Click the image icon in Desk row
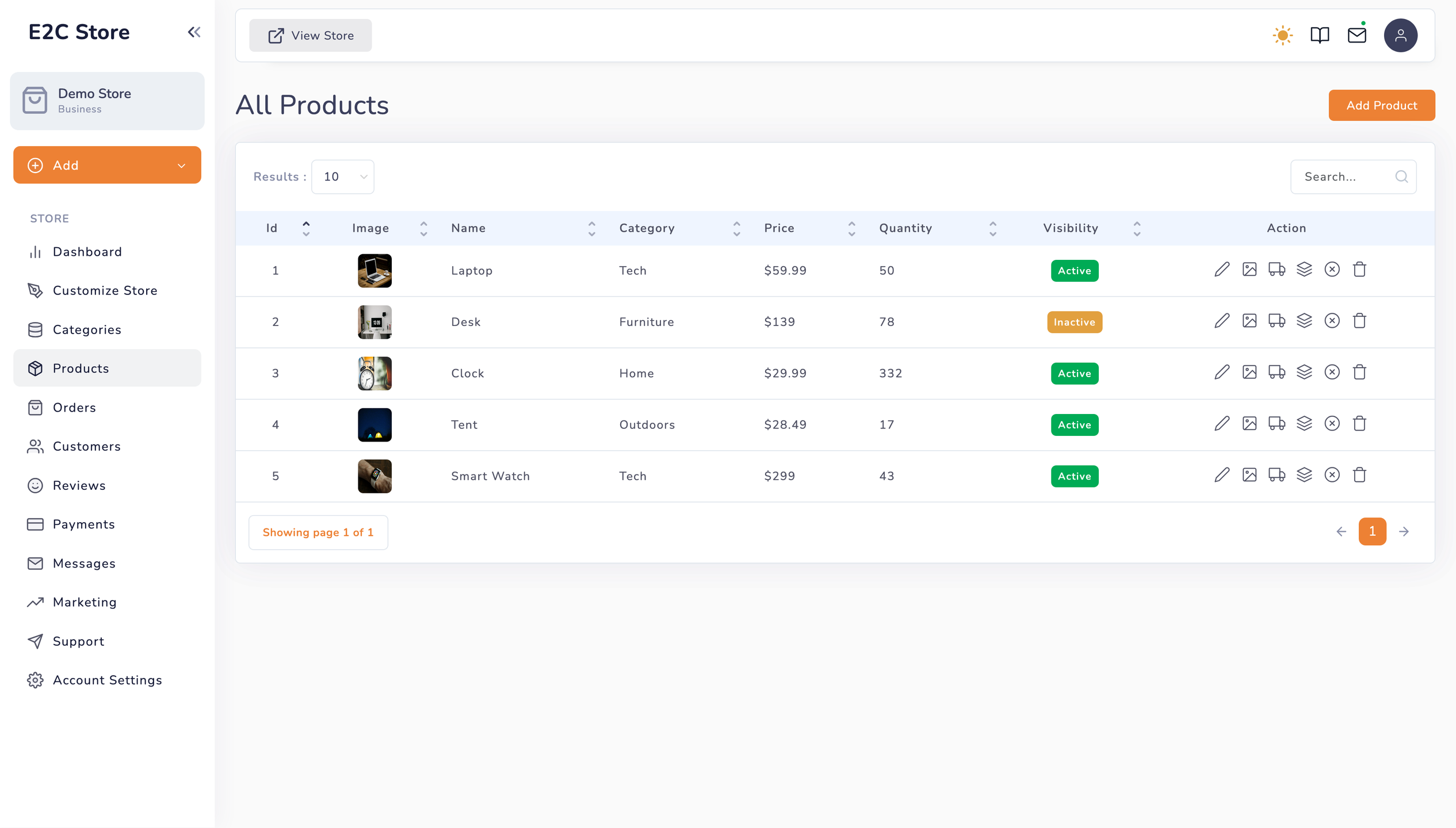Viewport: 1456px width, 828px height. 1249,321
